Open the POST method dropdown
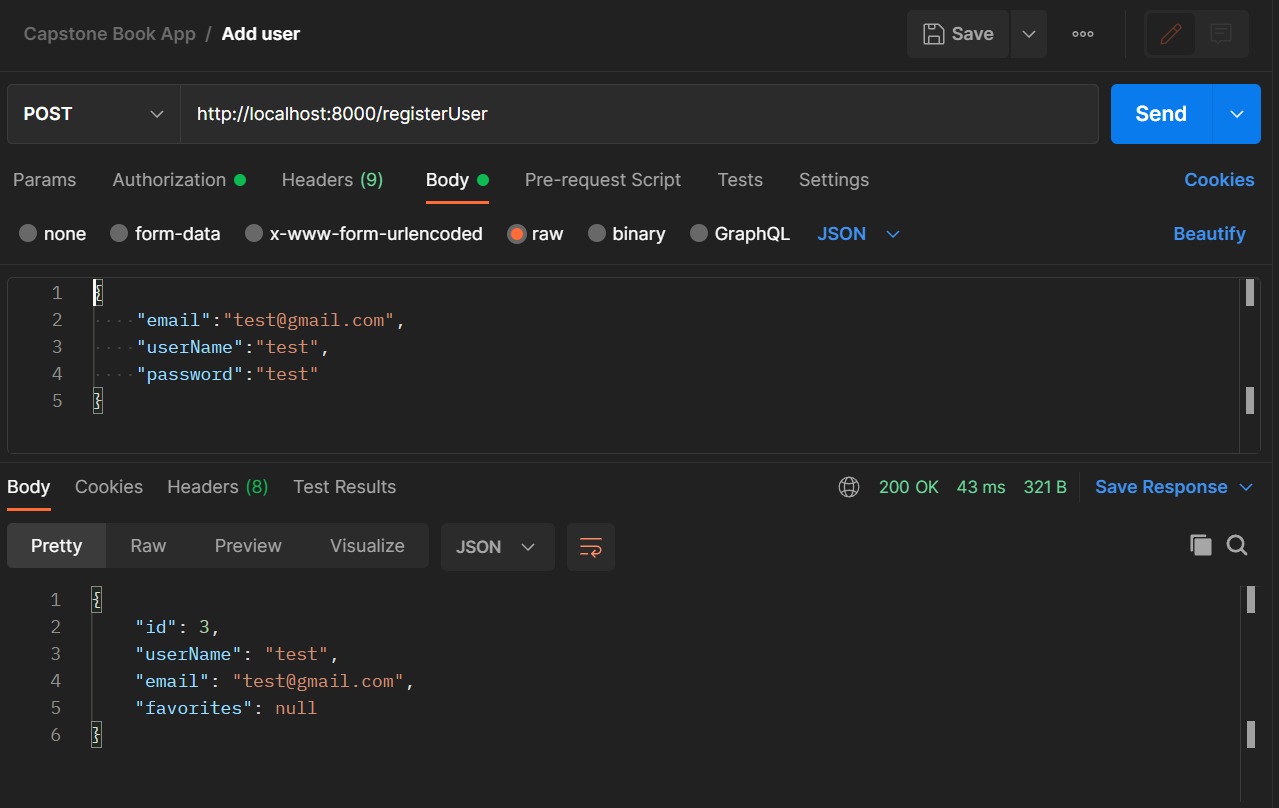Screen dimensions: 1279x808 coord(93,114)
